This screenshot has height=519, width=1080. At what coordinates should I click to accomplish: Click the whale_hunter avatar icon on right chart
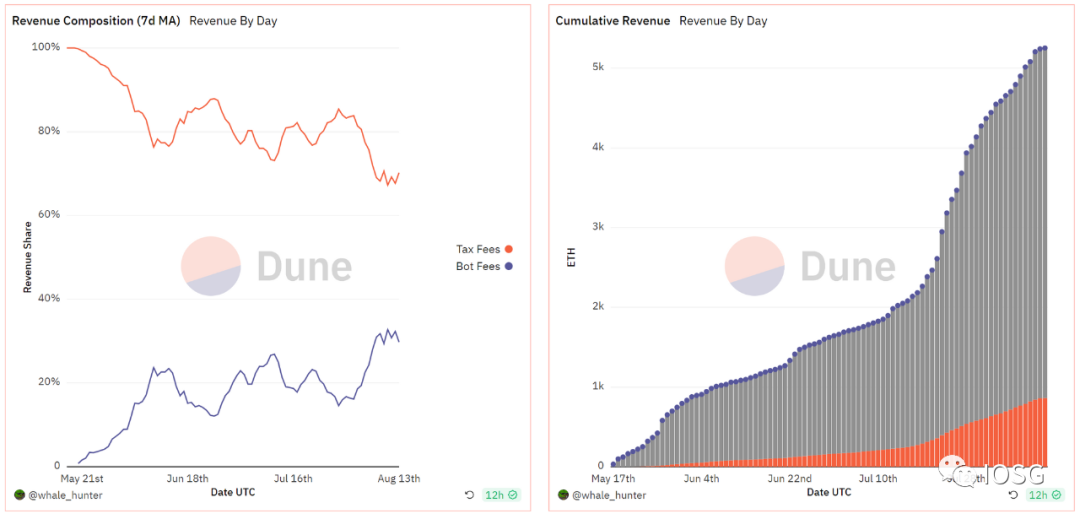[x=563, y=494]
